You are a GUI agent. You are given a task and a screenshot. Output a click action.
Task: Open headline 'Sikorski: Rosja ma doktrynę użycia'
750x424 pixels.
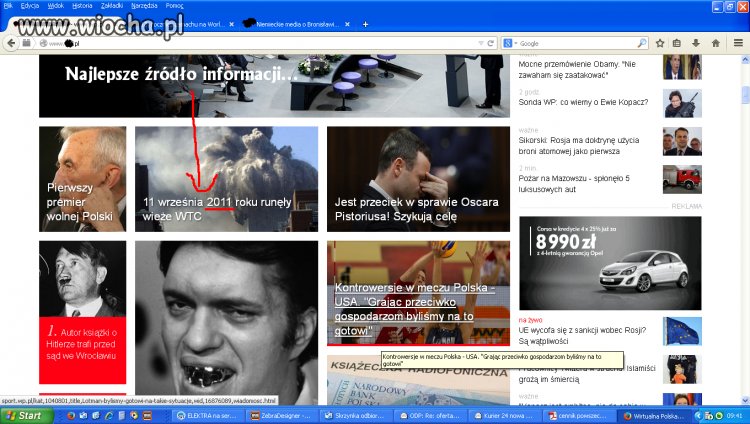coord(579,145)
